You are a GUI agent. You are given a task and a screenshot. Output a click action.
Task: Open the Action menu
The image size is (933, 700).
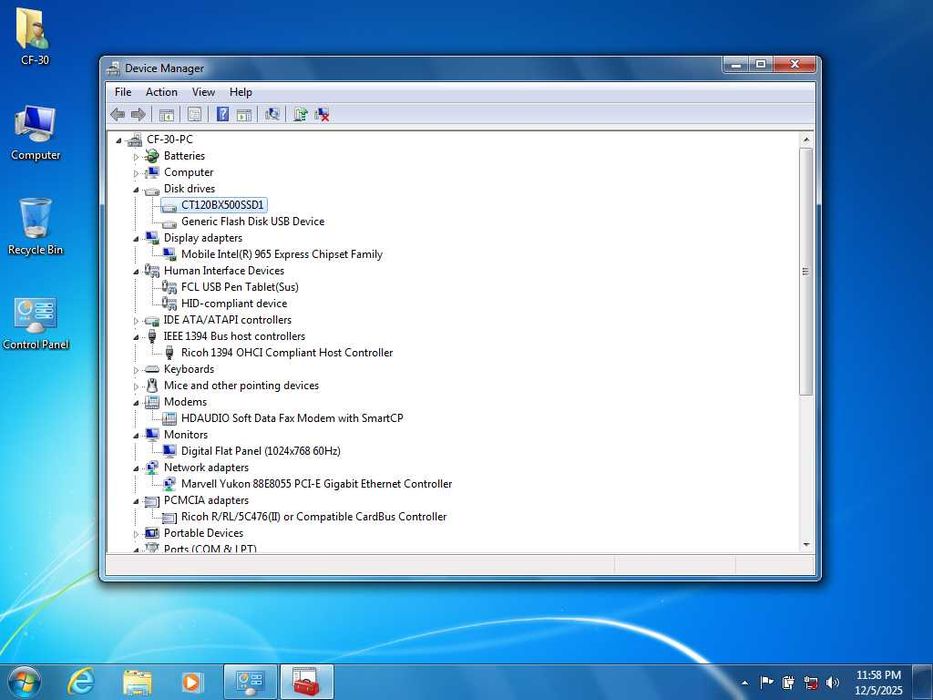[161, 92]
